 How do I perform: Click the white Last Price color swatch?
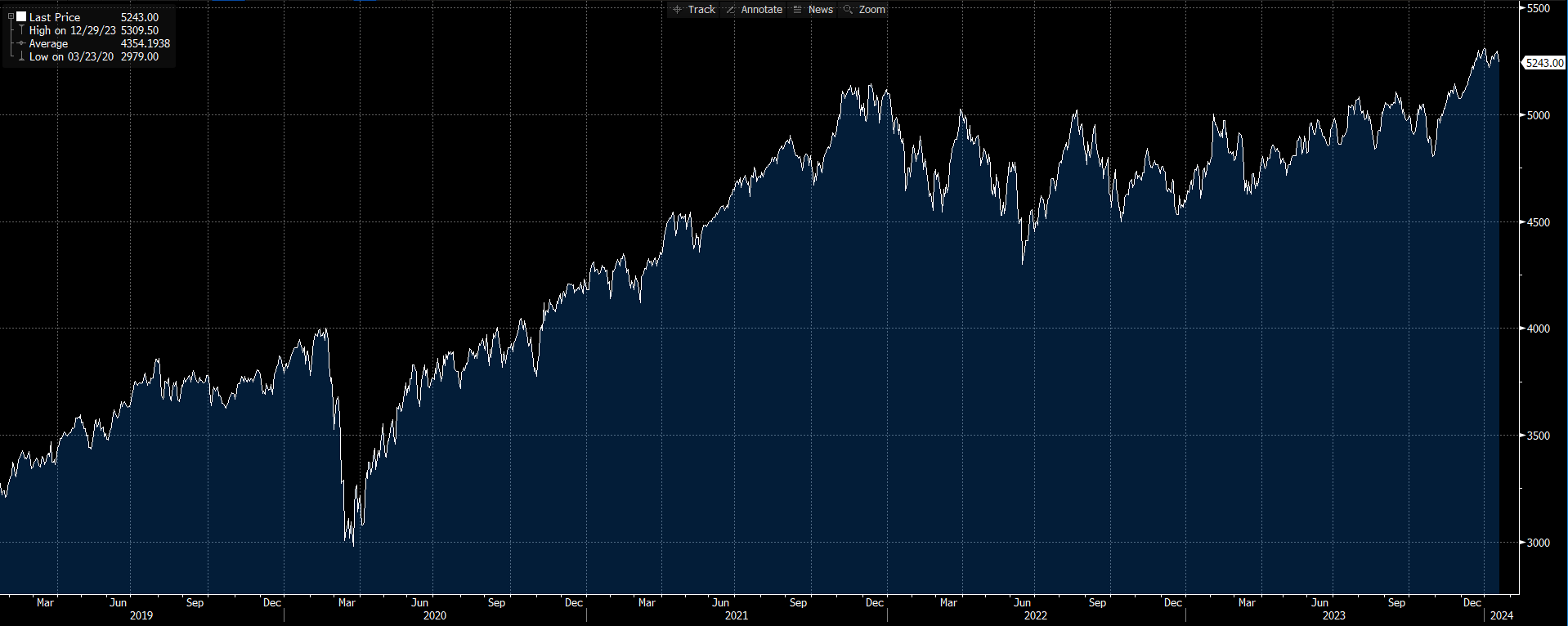click(x=21, y=16)
